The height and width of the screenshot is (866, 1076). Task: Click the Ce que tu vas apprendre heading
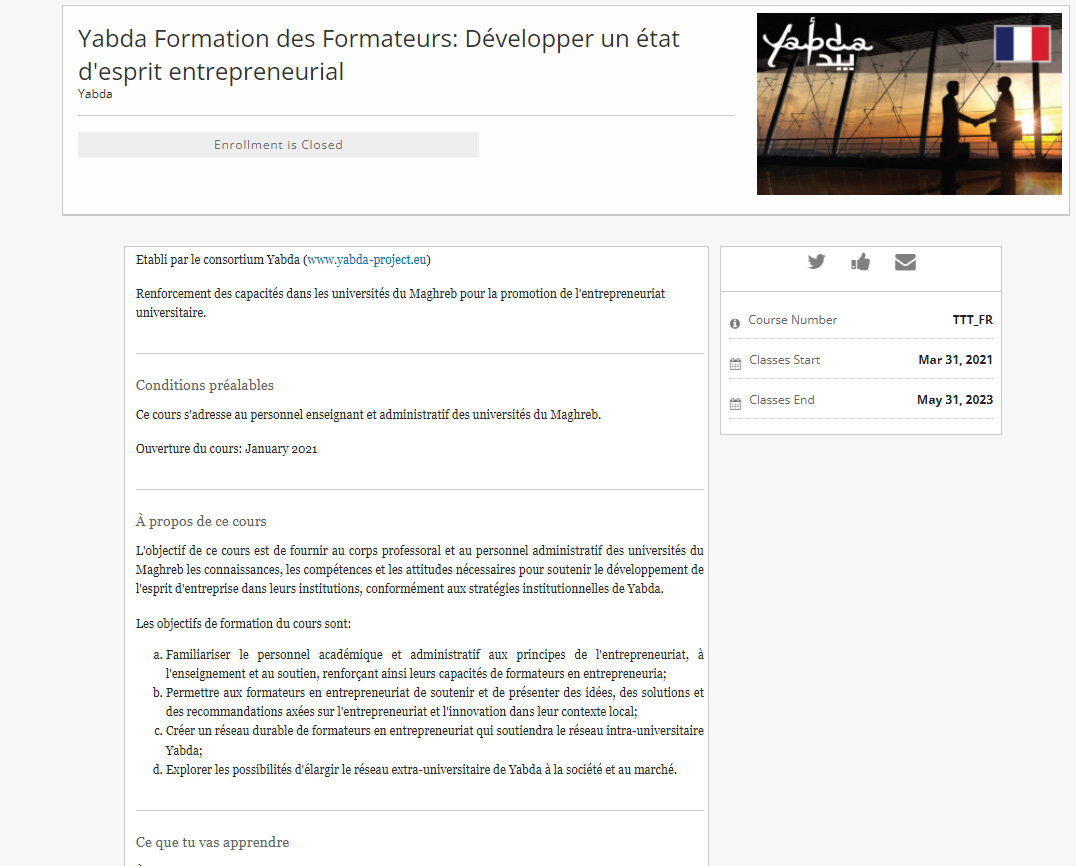point(213,842)
